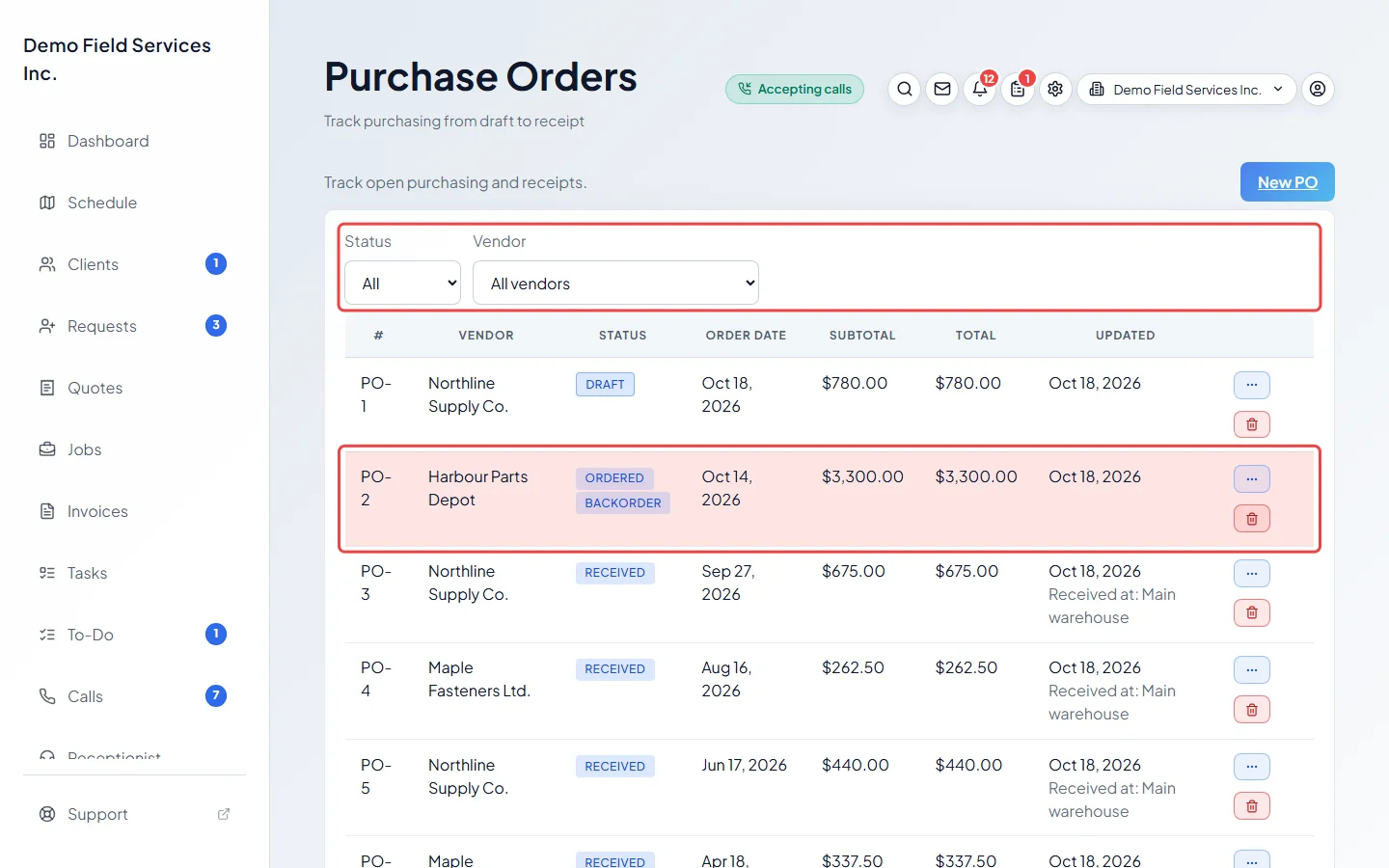Open To-Do in the sidebar
The height and width of the screenshot is (868, 1389).
132,635
